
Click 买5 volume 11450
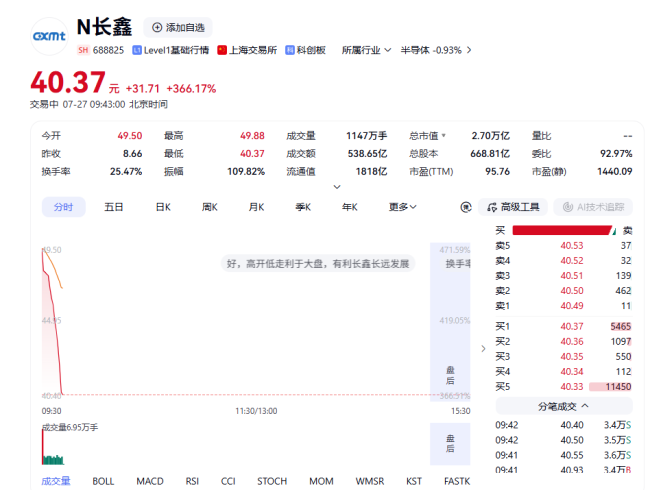point(618,387)
